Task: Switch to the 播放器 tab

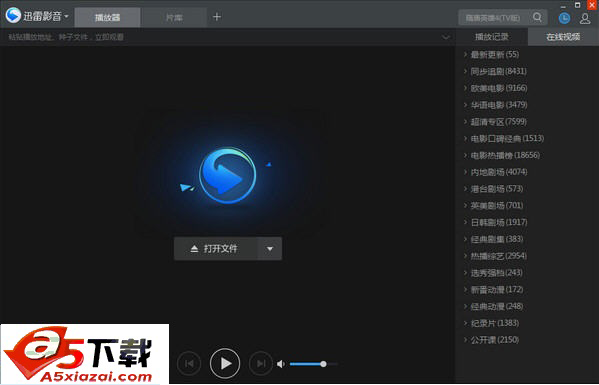Action: click(x=107, y=18)
